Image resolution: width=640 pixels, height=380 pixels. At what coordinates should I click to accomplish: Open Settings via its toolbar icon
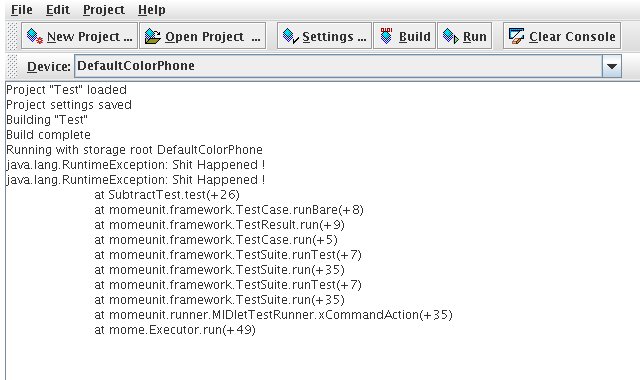[x=291, y=36]
